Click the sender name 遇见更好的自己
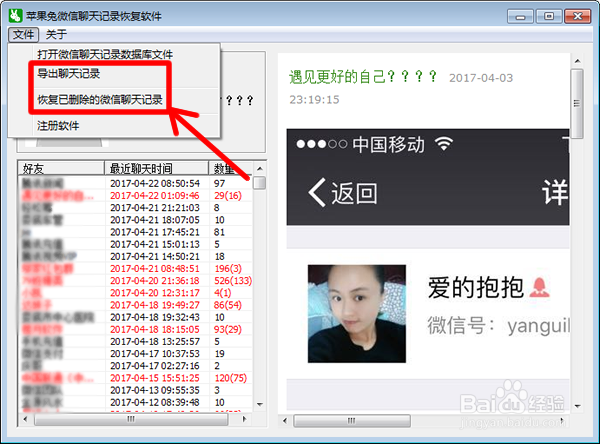Image resolution: width=600 pixels, height=444 pixels. coord(338,77)
